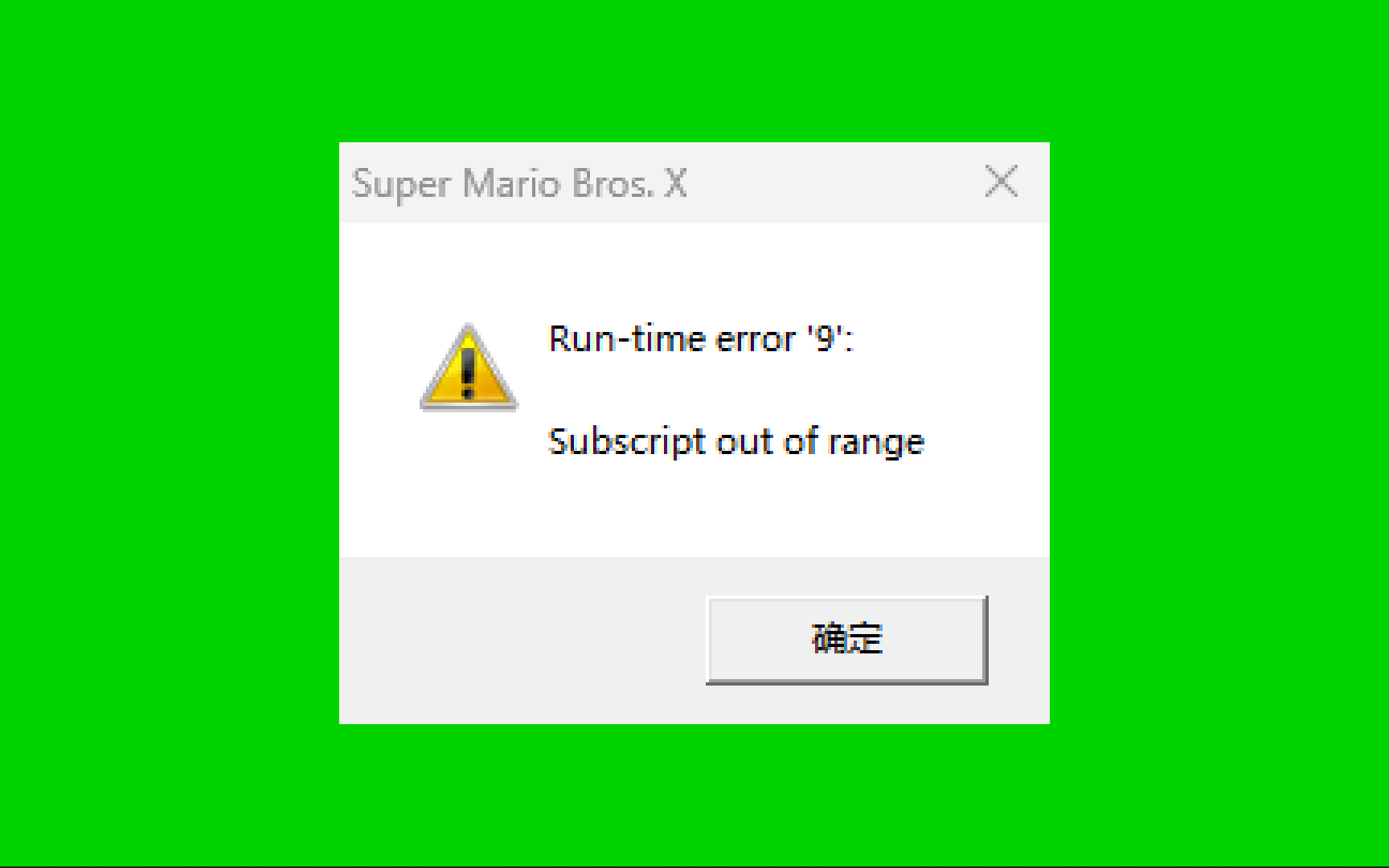The width and height of the screenshot is (1389, 868).
Task: Confirm the error with the 确定 button
Action: click(x=846, y=640)
